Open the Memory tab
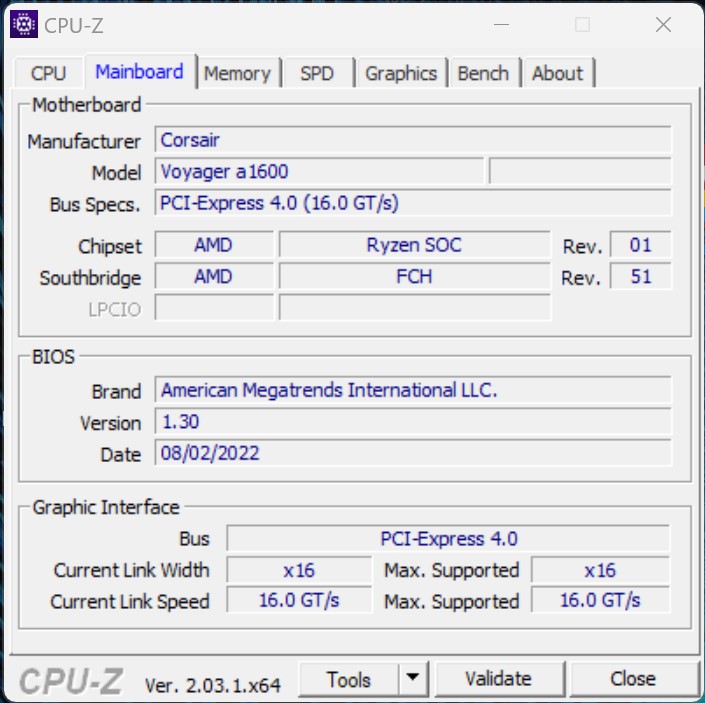The height and width of the screenshot is (703, 705). (x=238, y=73)
